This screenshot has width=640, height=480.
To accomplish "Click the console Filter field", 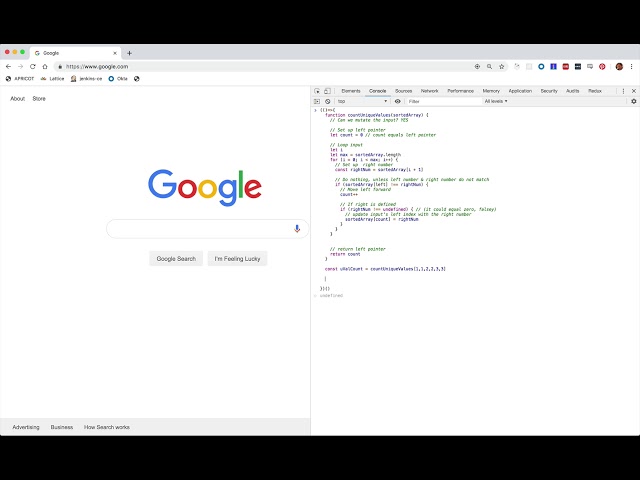I will tap(443, 101).
